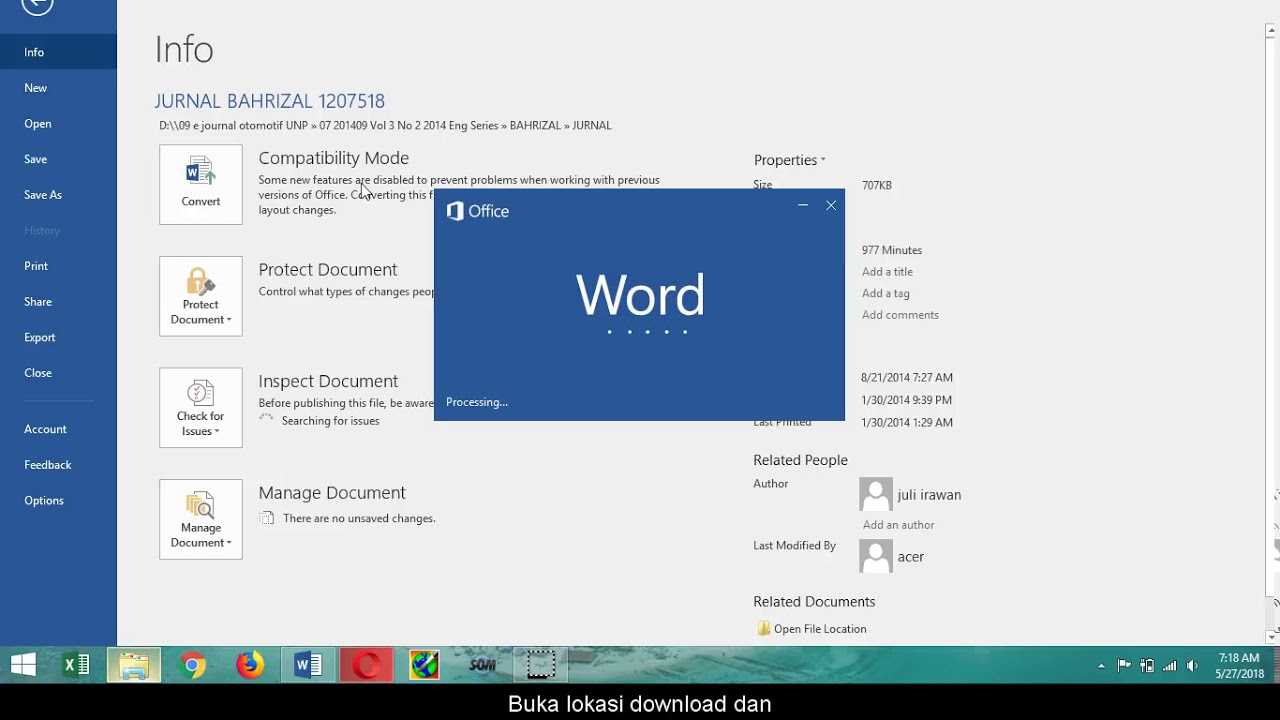Click the scrollbar up arrow
The image size is (1280, 720).
[x=1271, y=31]
